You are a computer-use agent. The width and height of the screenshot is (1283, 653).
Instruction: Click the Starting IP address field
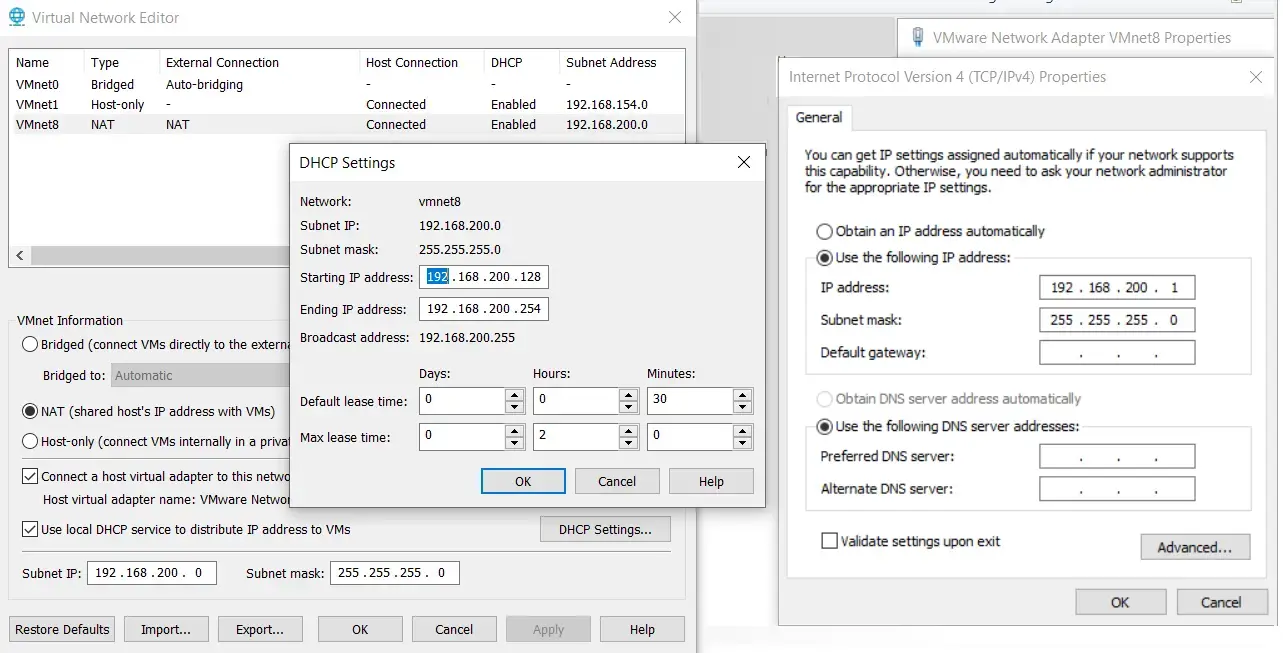(484, 277)
